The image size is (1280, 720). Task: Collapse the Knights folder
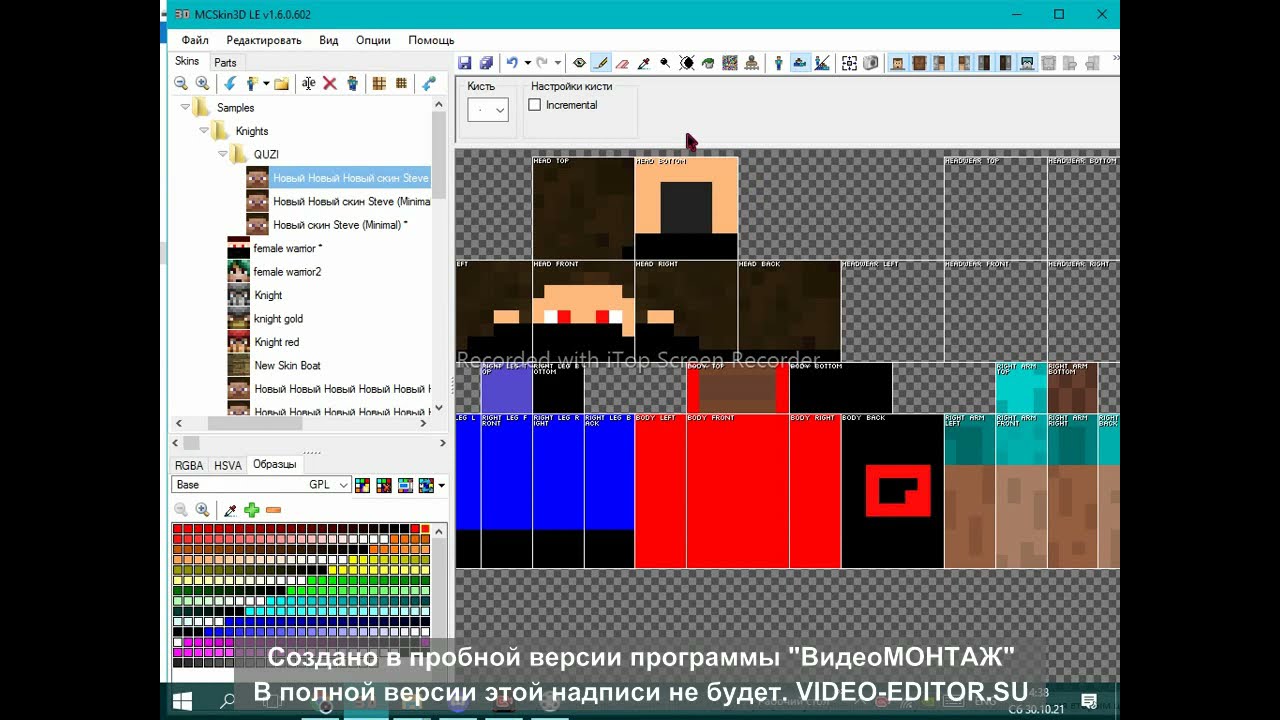pyautogui.click(x=204, y=131)
